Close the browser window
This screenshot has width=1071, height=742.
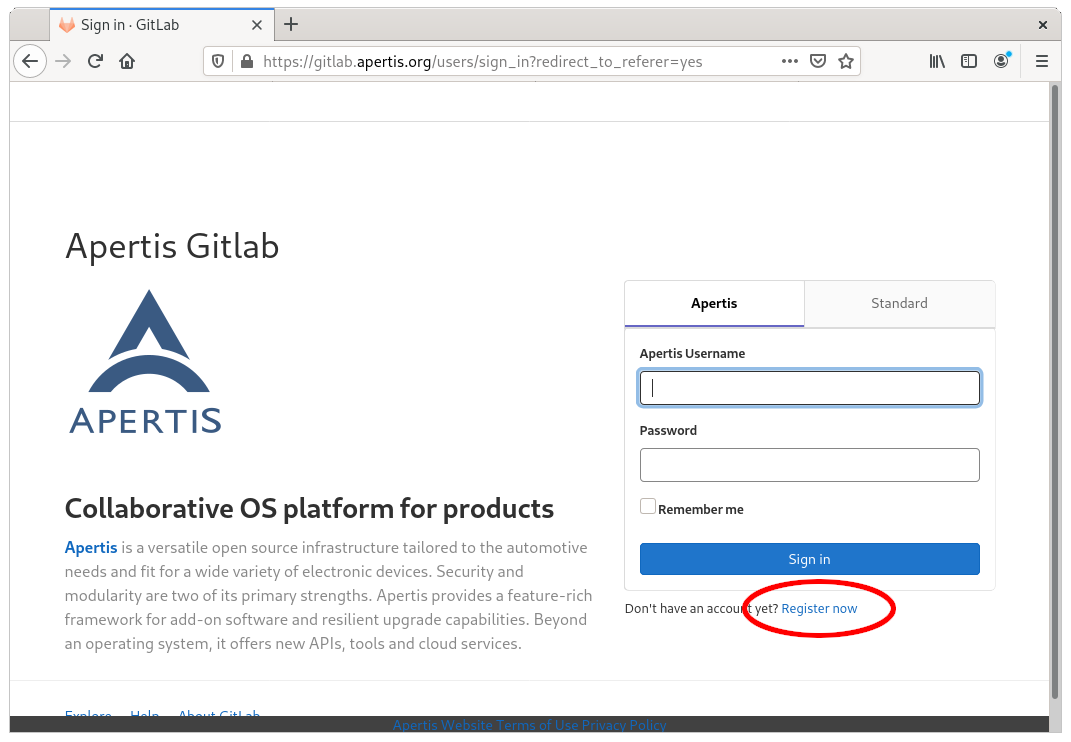click(x=1042, y=25)
